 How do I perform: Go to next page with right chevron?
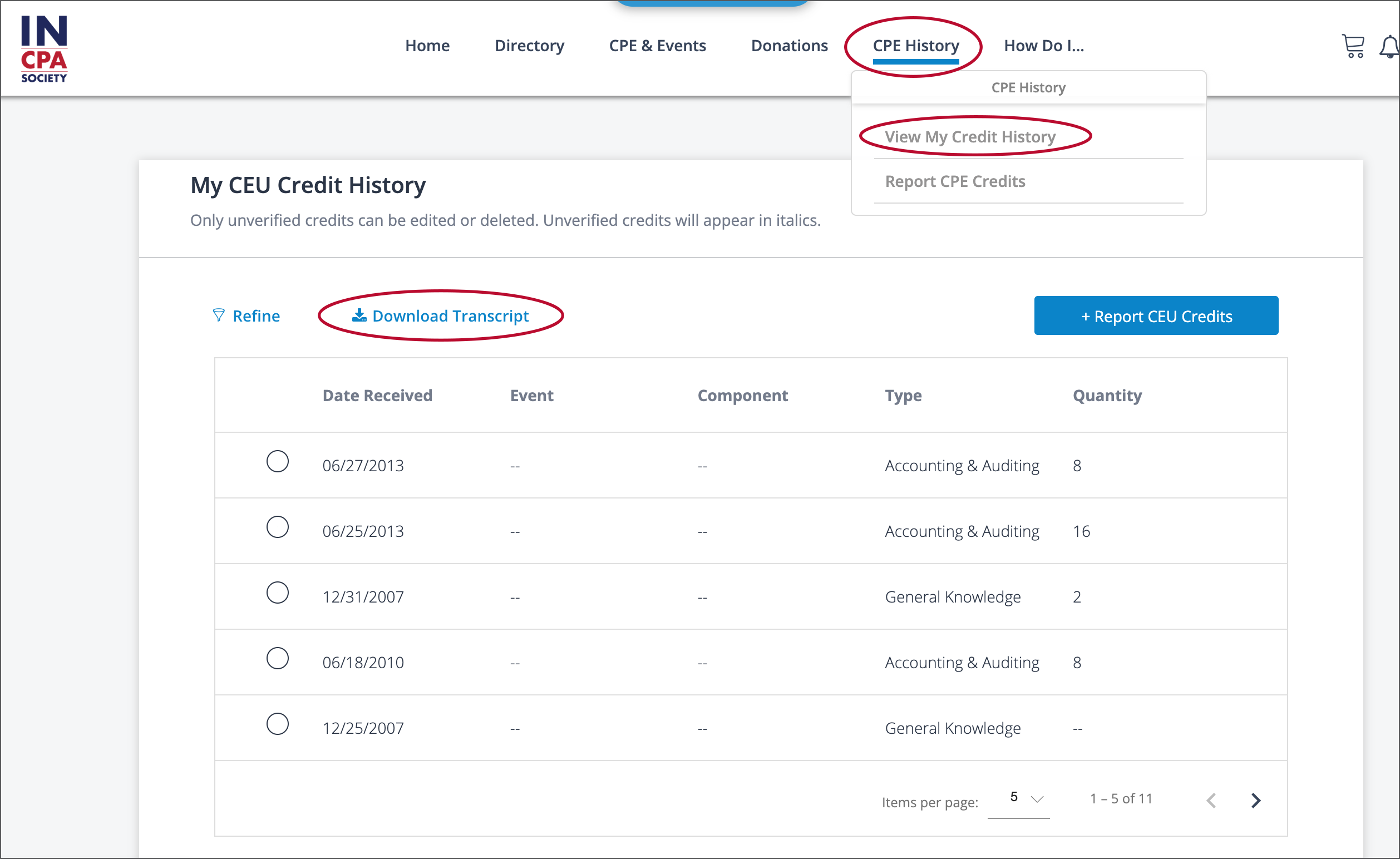pos(1255,800)
